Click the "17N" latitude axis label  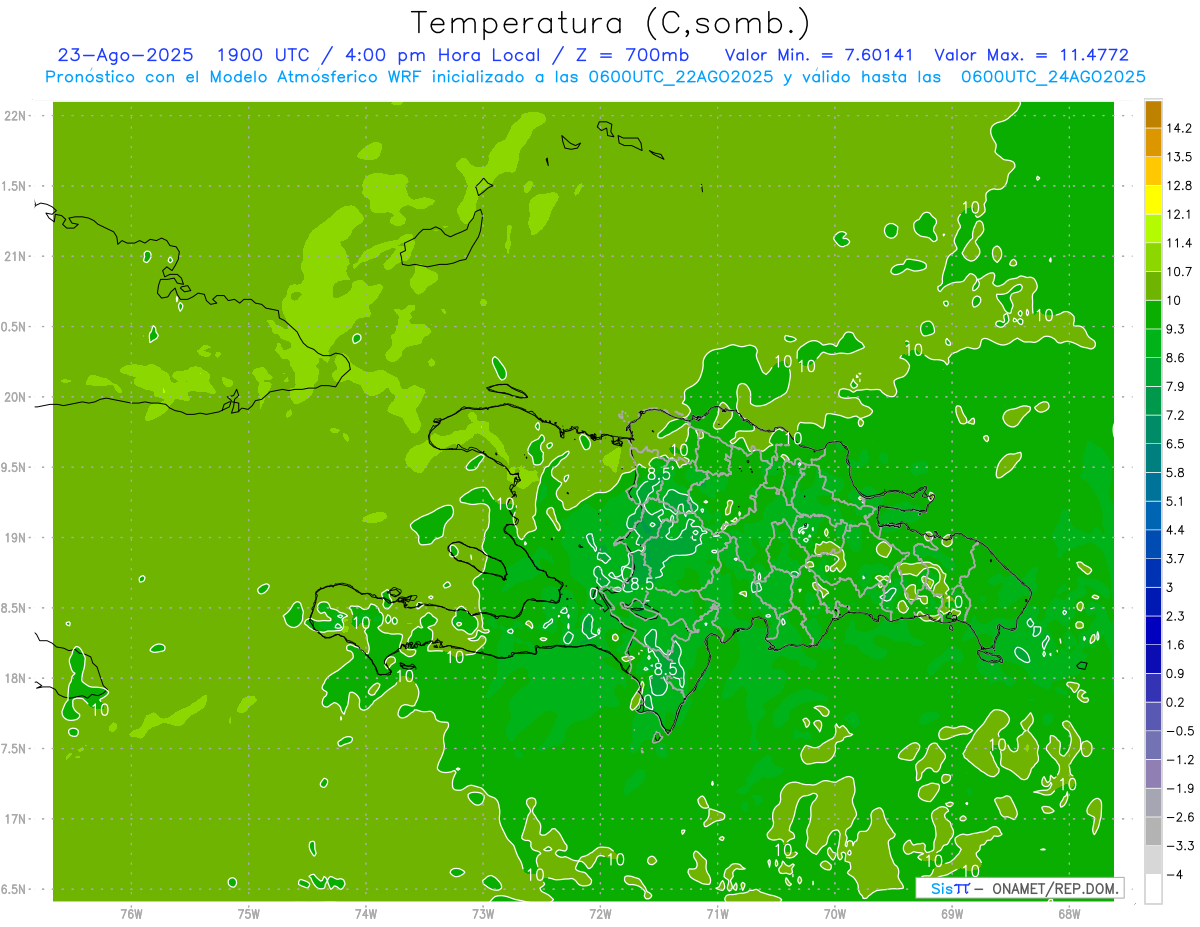point(14,819)
